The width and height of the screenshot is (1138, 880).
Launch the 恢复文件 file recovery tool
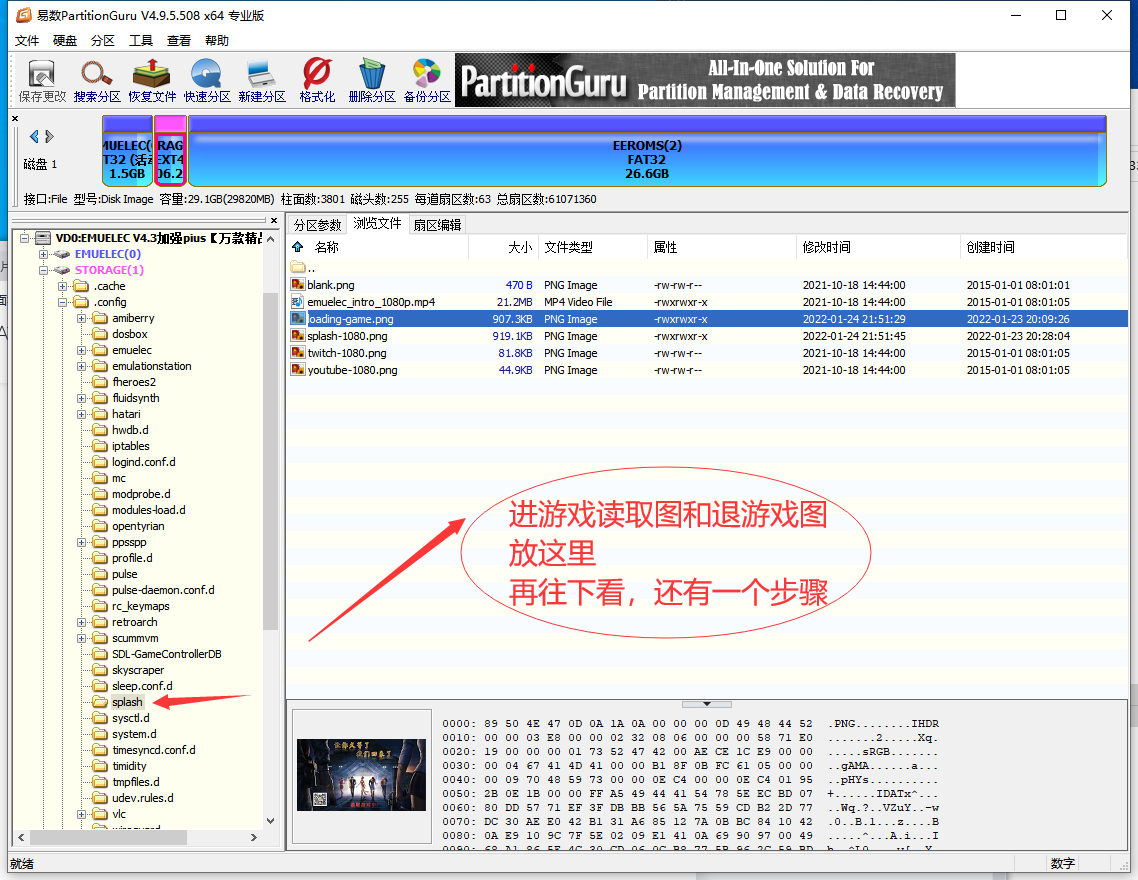152,81
